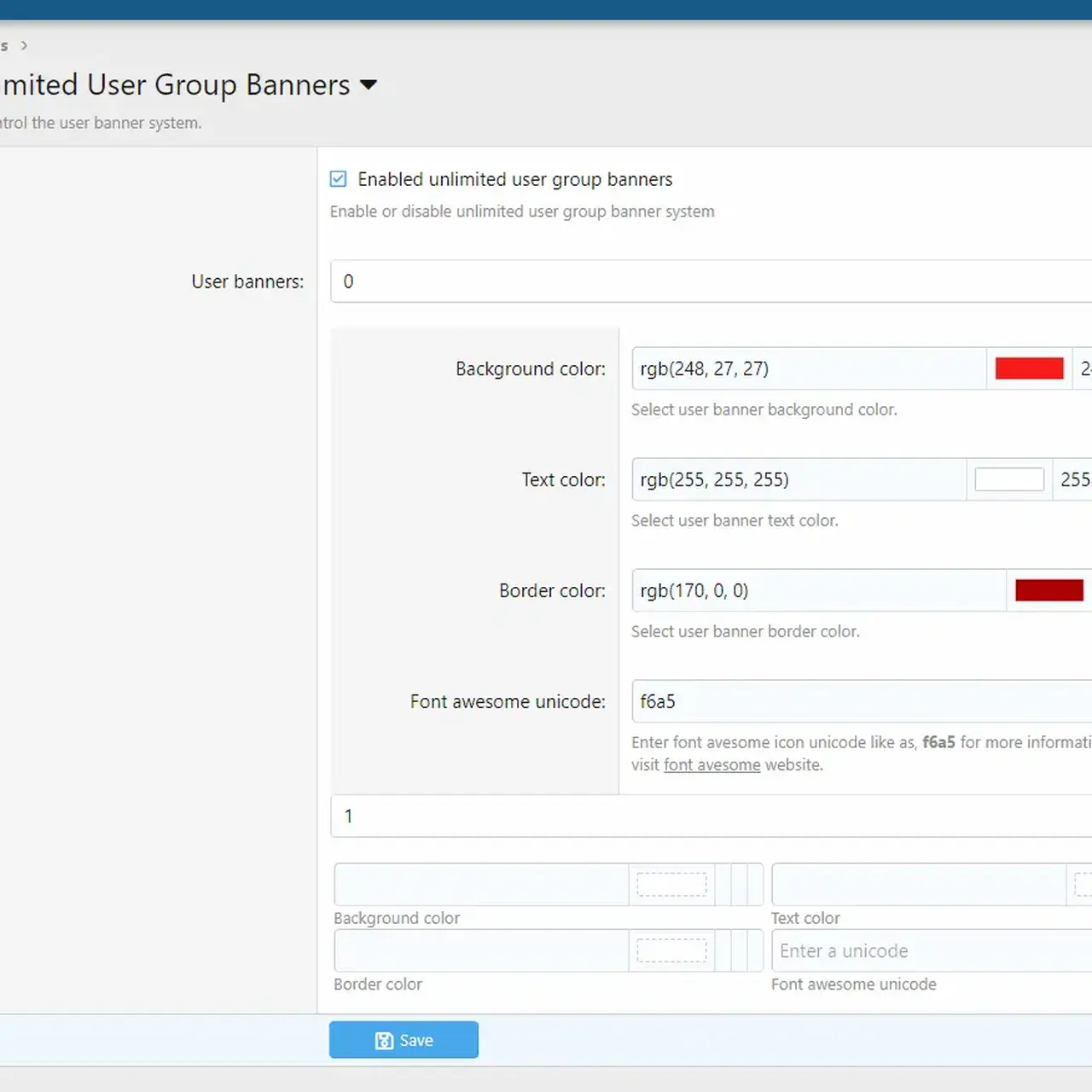The image size is (1092, 1092).
Task: Click the red Background color swatch
Action: [1029, 368]
